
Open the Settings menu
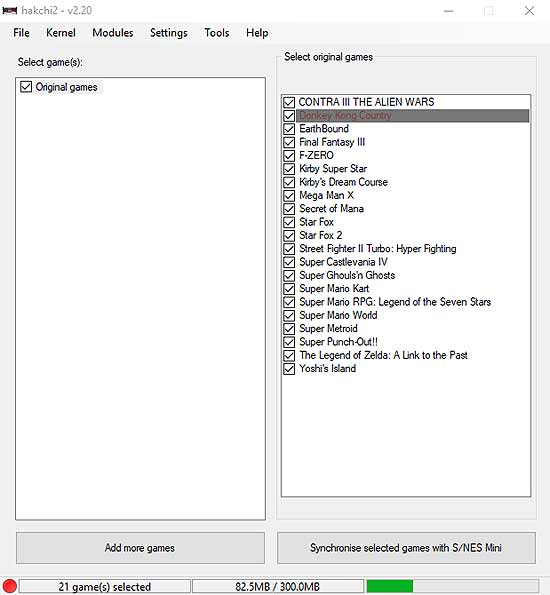(169, 33)
